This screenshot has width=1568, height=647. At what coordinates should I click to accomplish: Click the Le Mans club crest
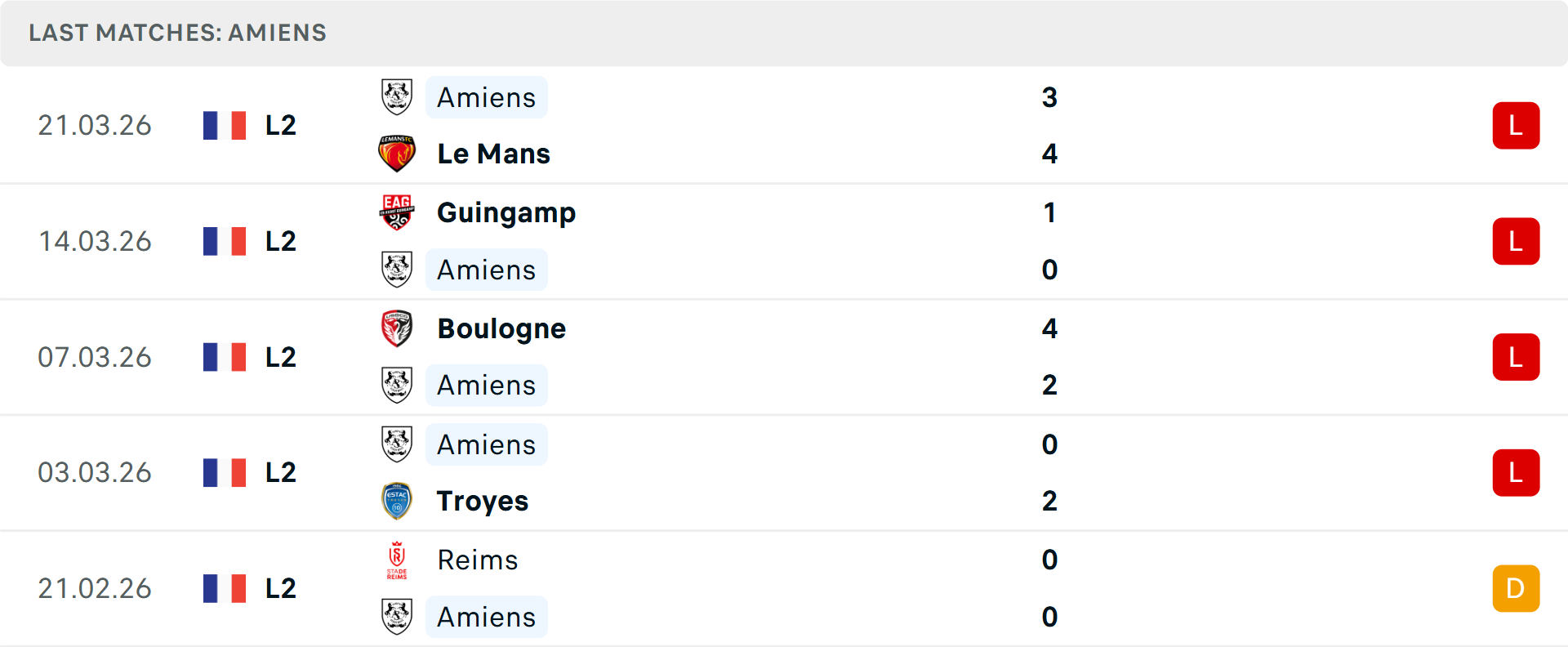coord(397,154)
